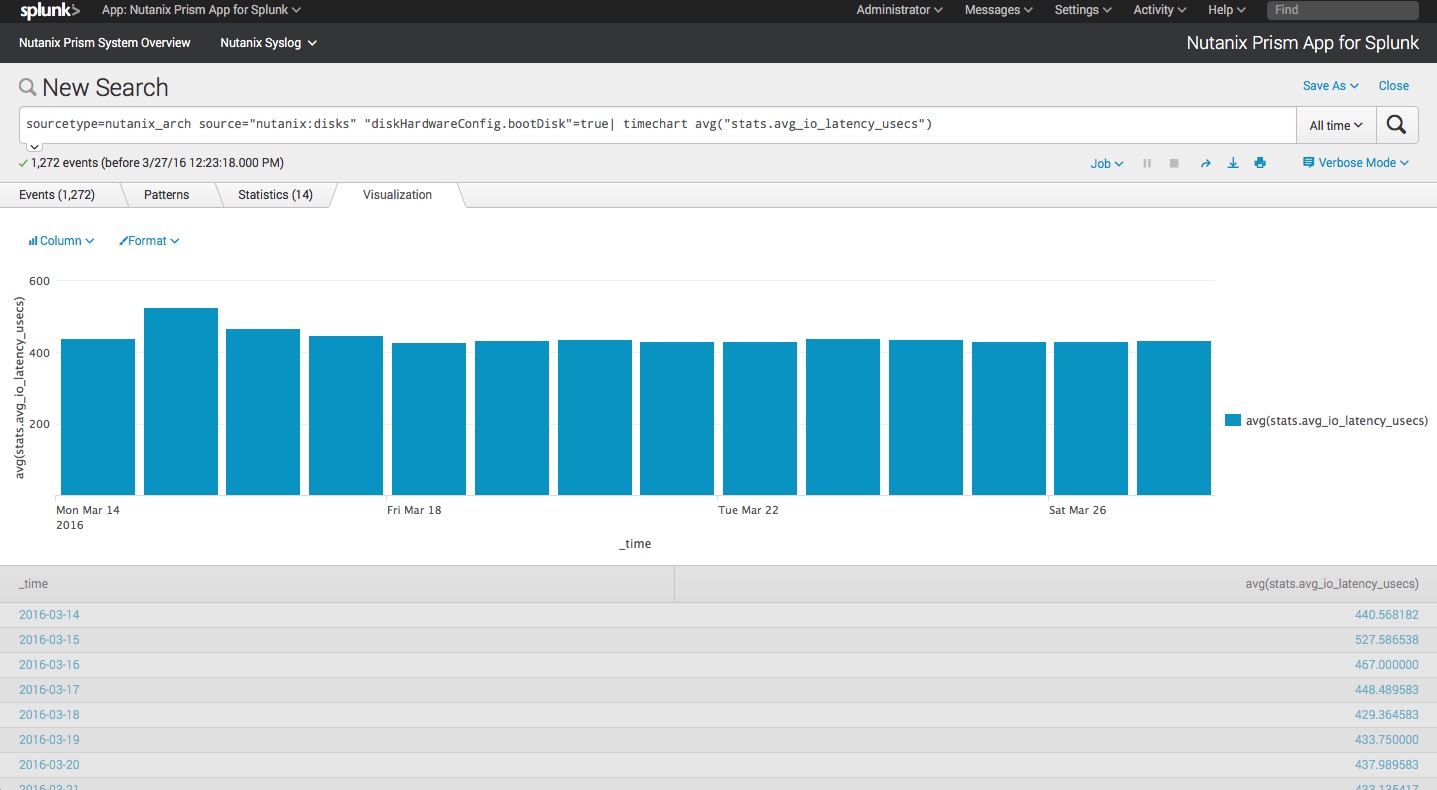
Task: Change the Column chart type
Action: pyautogui.click(x=61, y=241)
